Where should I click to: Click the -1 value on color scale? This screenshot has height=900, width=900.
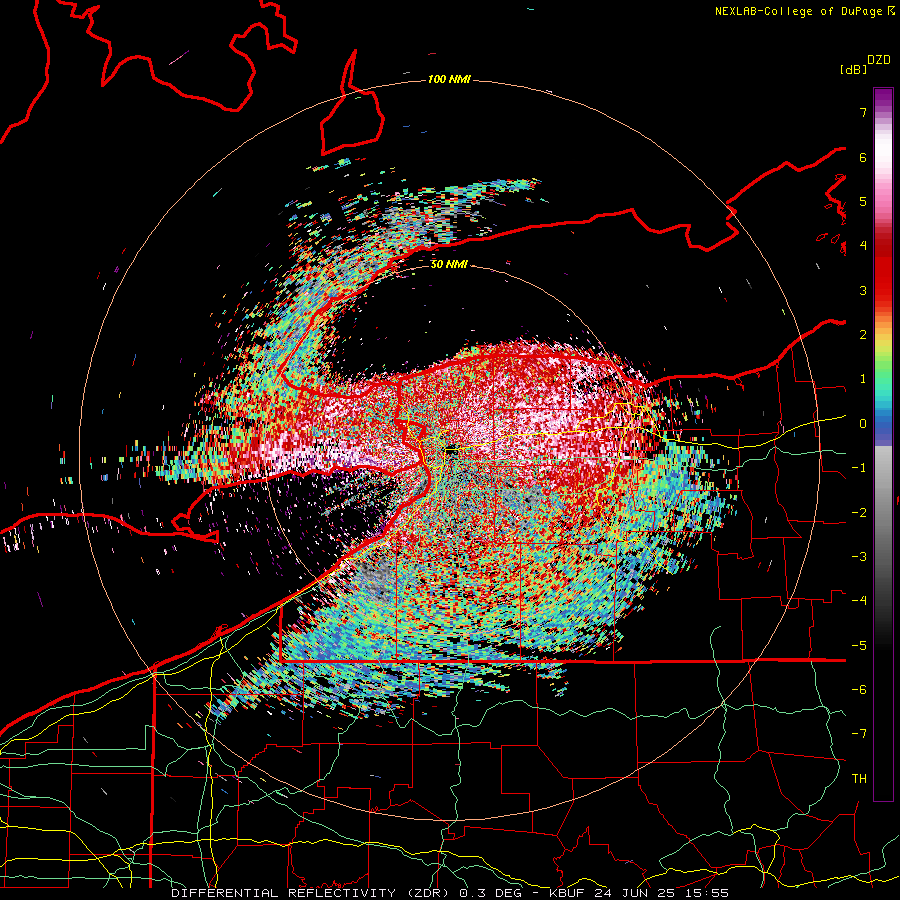pyautogui.click(x=859, y=468)
